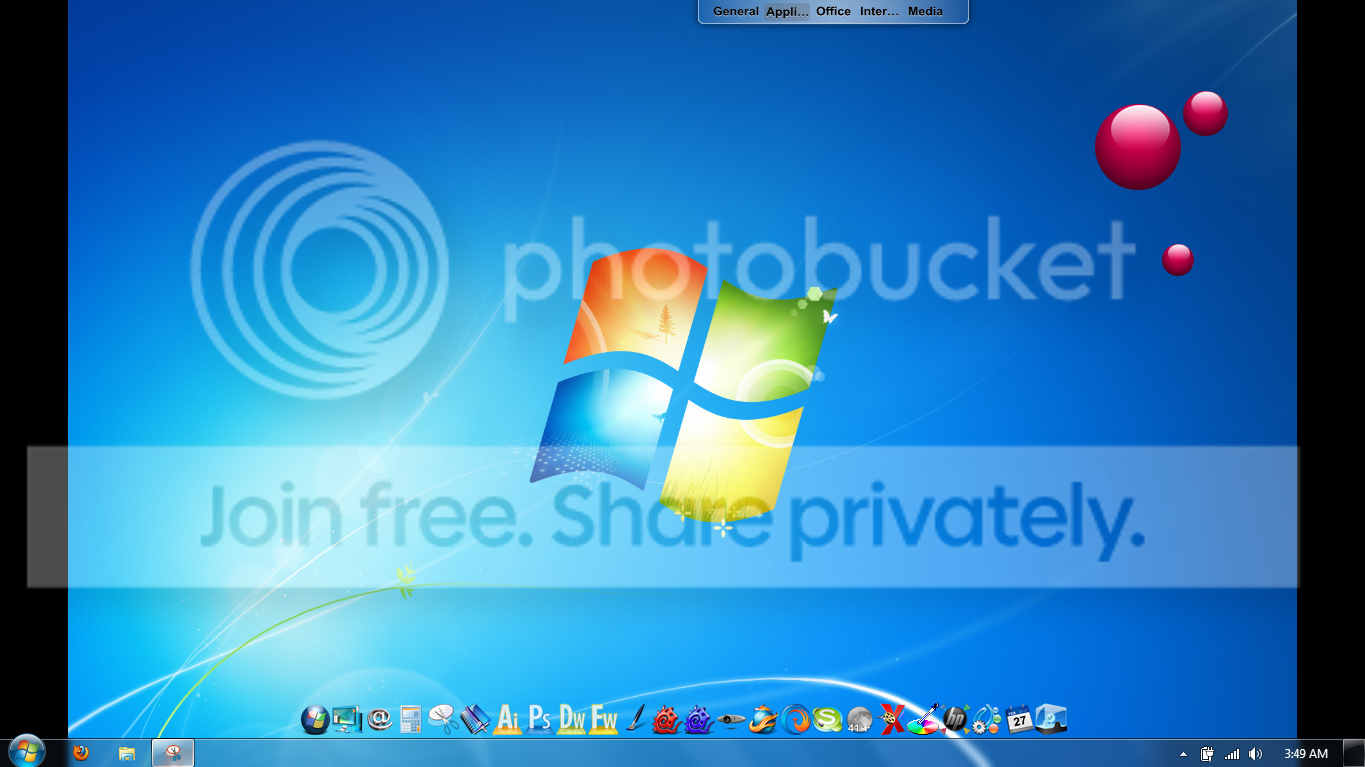The image size is (1365, 767).
Task: Click the Show desktop strip beside clock
Action: (1354, 753)
